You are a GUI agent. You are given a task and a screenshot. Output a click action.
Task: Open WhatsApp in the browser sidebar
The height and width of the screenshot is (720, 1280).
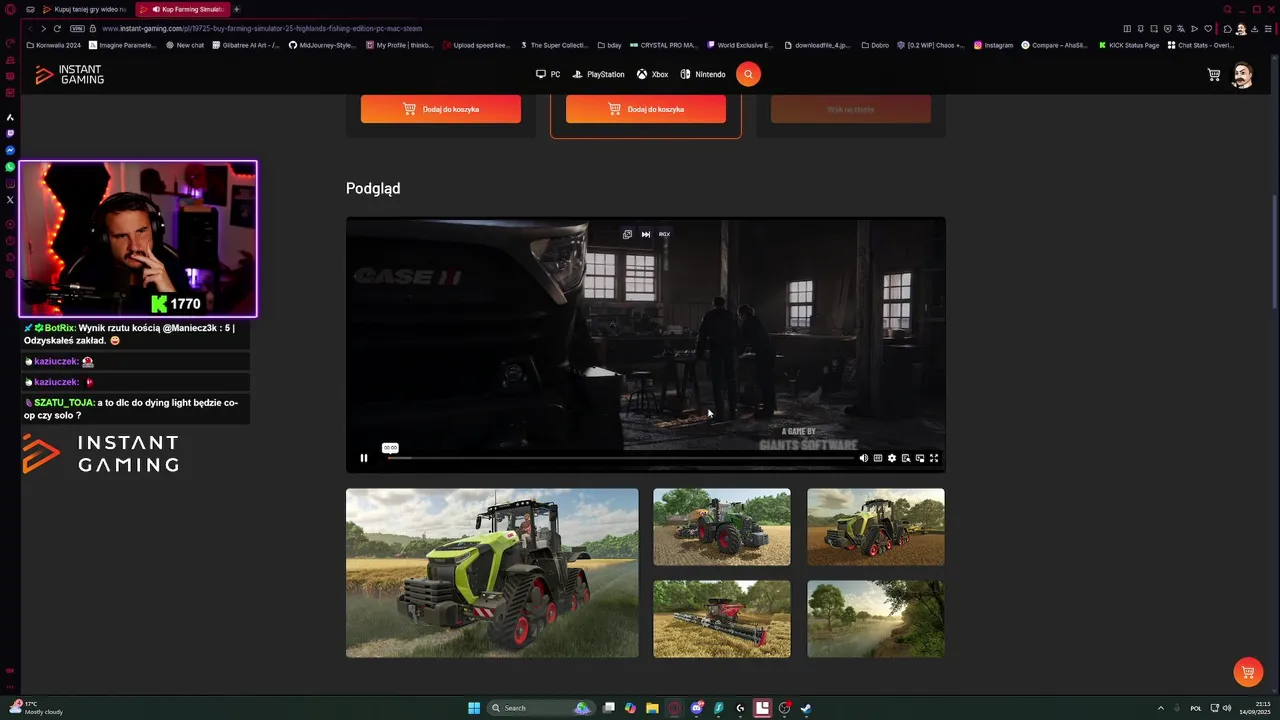tap(10, 166)
